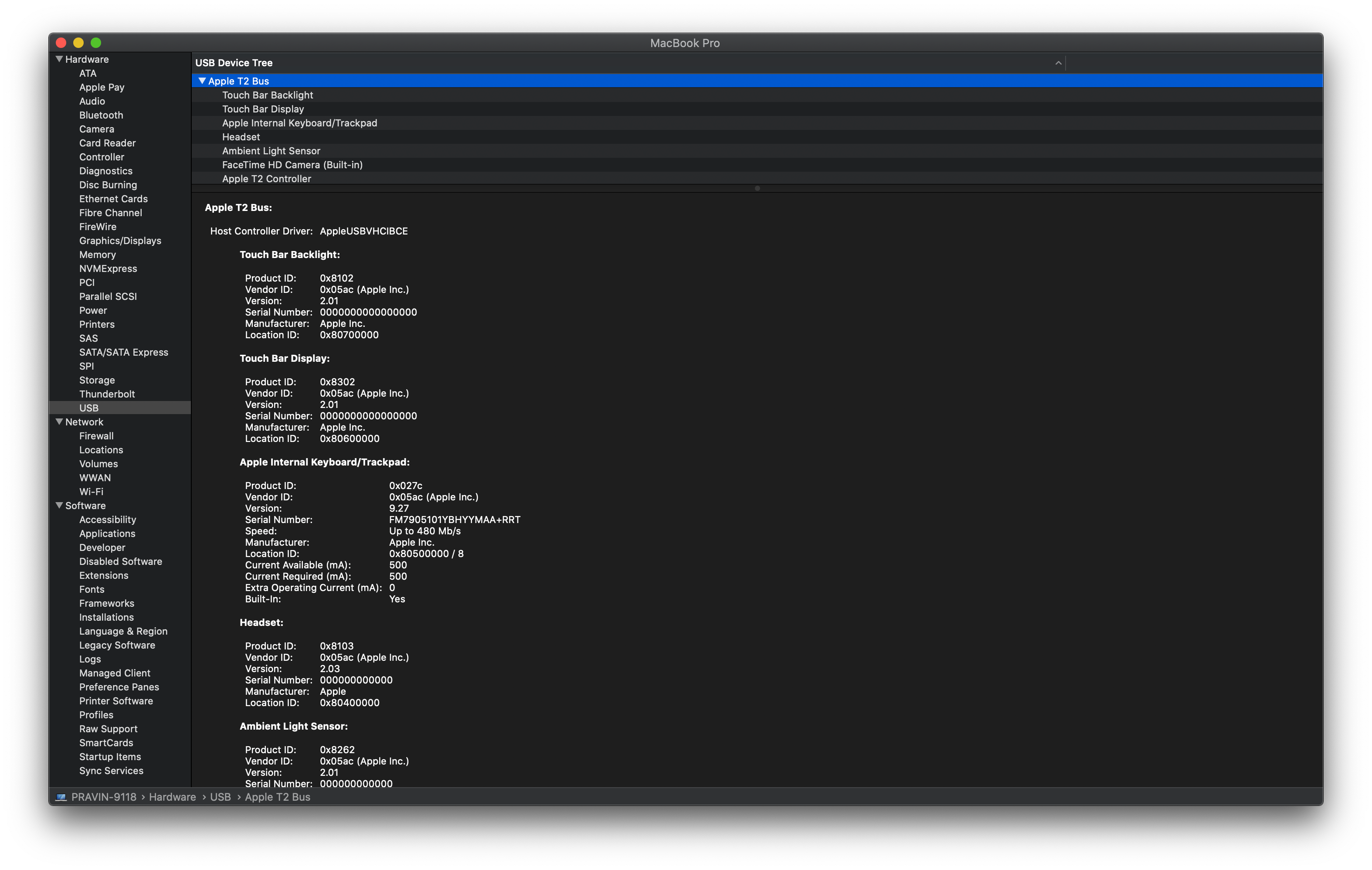Screen dimensions: 1372x870
Task: Select Bluetooth under Hardware
Action: 101,115
